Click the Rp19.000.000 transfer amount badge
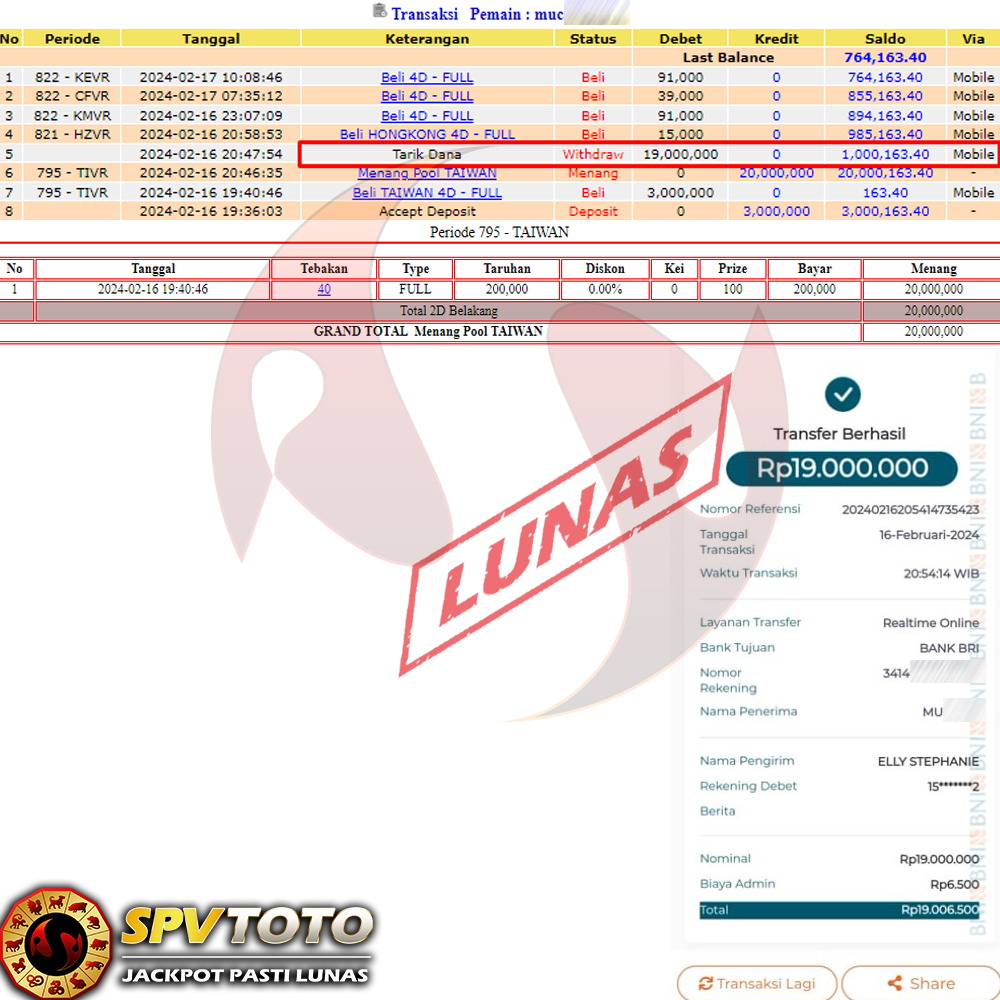 842,468
